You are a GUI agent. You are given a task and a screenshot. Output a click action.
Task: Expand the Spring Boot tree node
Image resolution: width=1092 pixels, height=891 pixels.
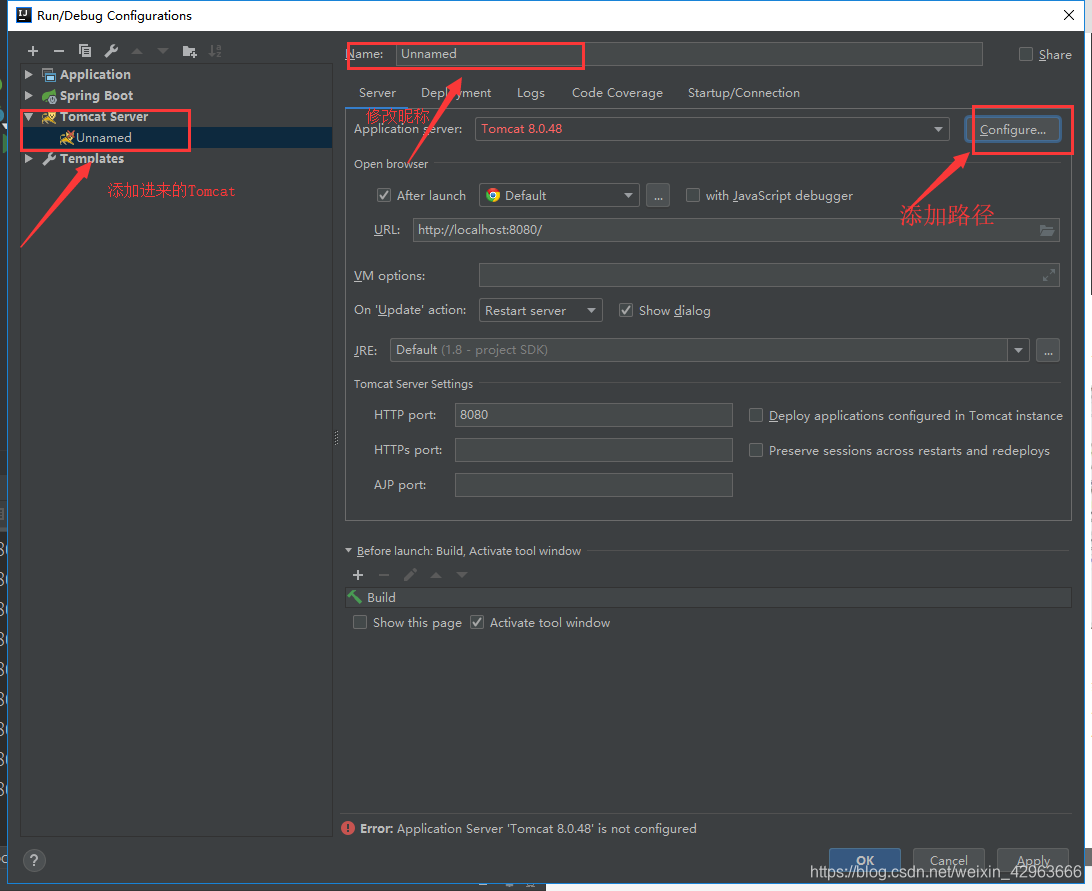click(29, 95)
